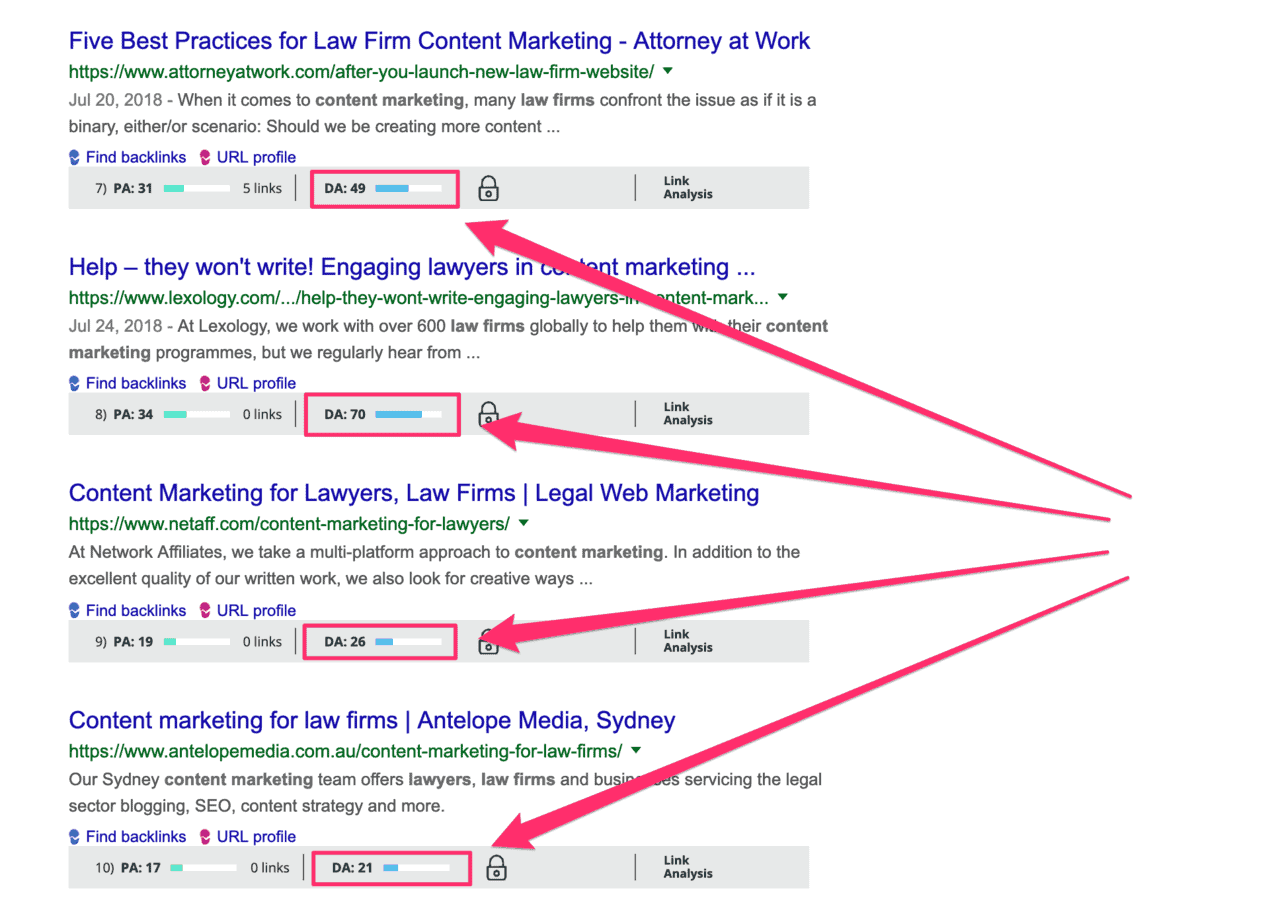Click the Moz icon before Find backlinks on the first result
Viewport: 1268px width, 924px height.
coord(74,157)
